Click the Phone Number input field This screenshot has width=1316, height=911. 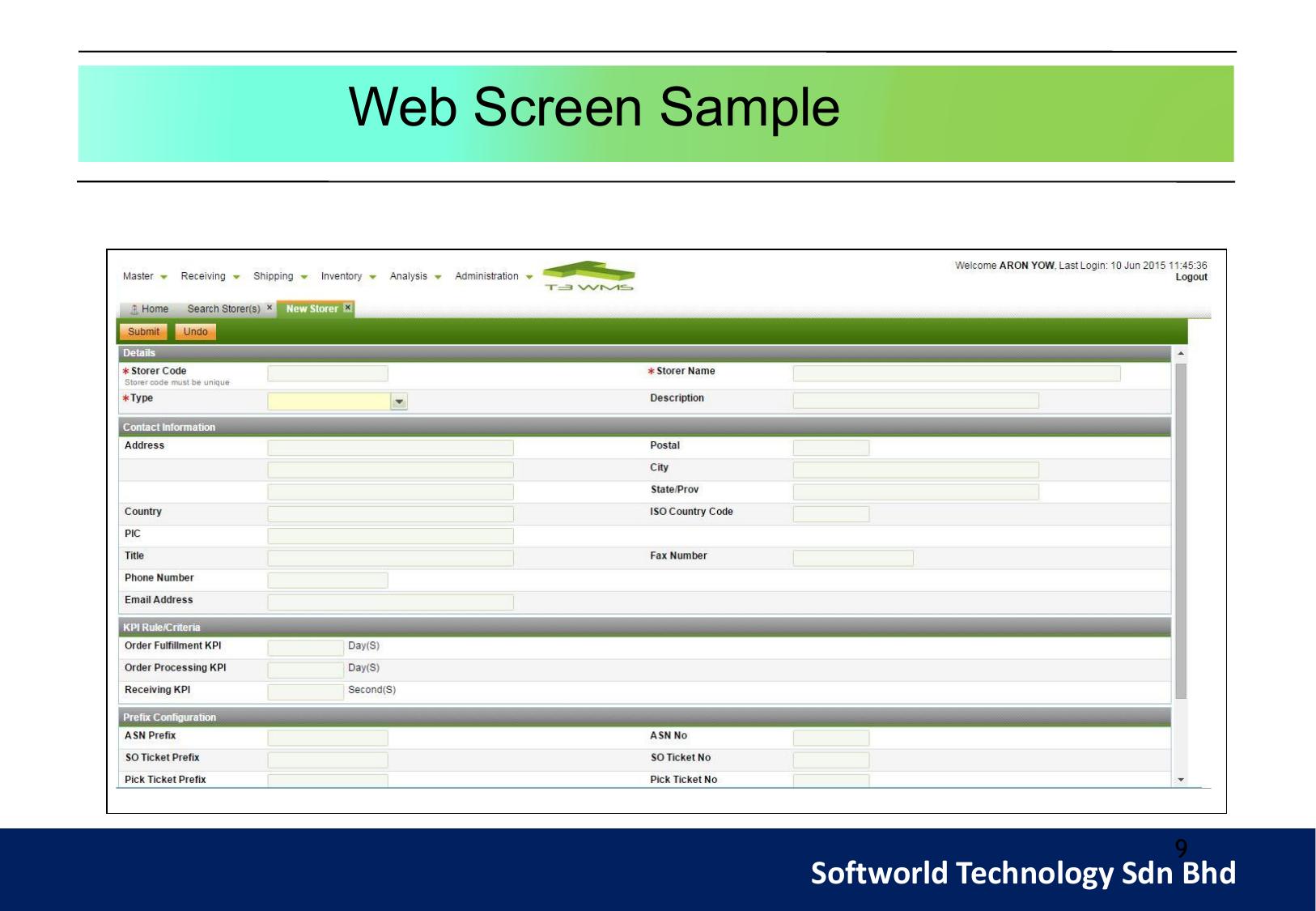pos(328,580)
